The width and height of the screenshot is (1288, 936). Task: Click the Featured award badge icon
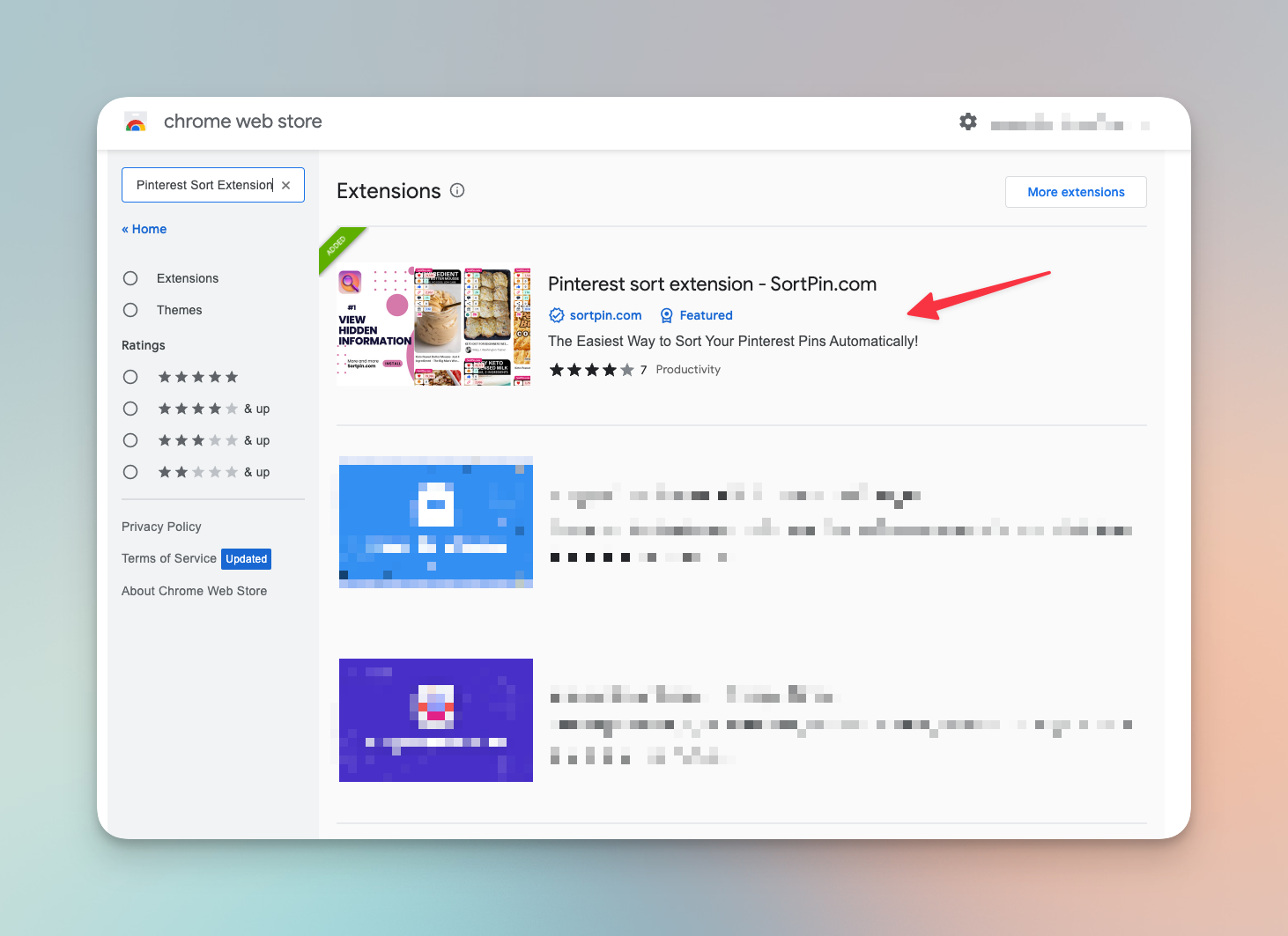(667, 315)
